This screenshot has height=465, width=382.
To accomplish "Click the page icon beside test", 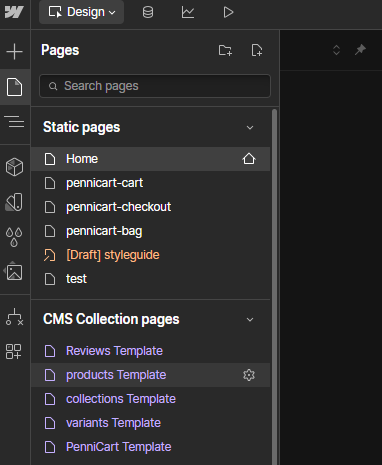I will (x=50, y=279).
